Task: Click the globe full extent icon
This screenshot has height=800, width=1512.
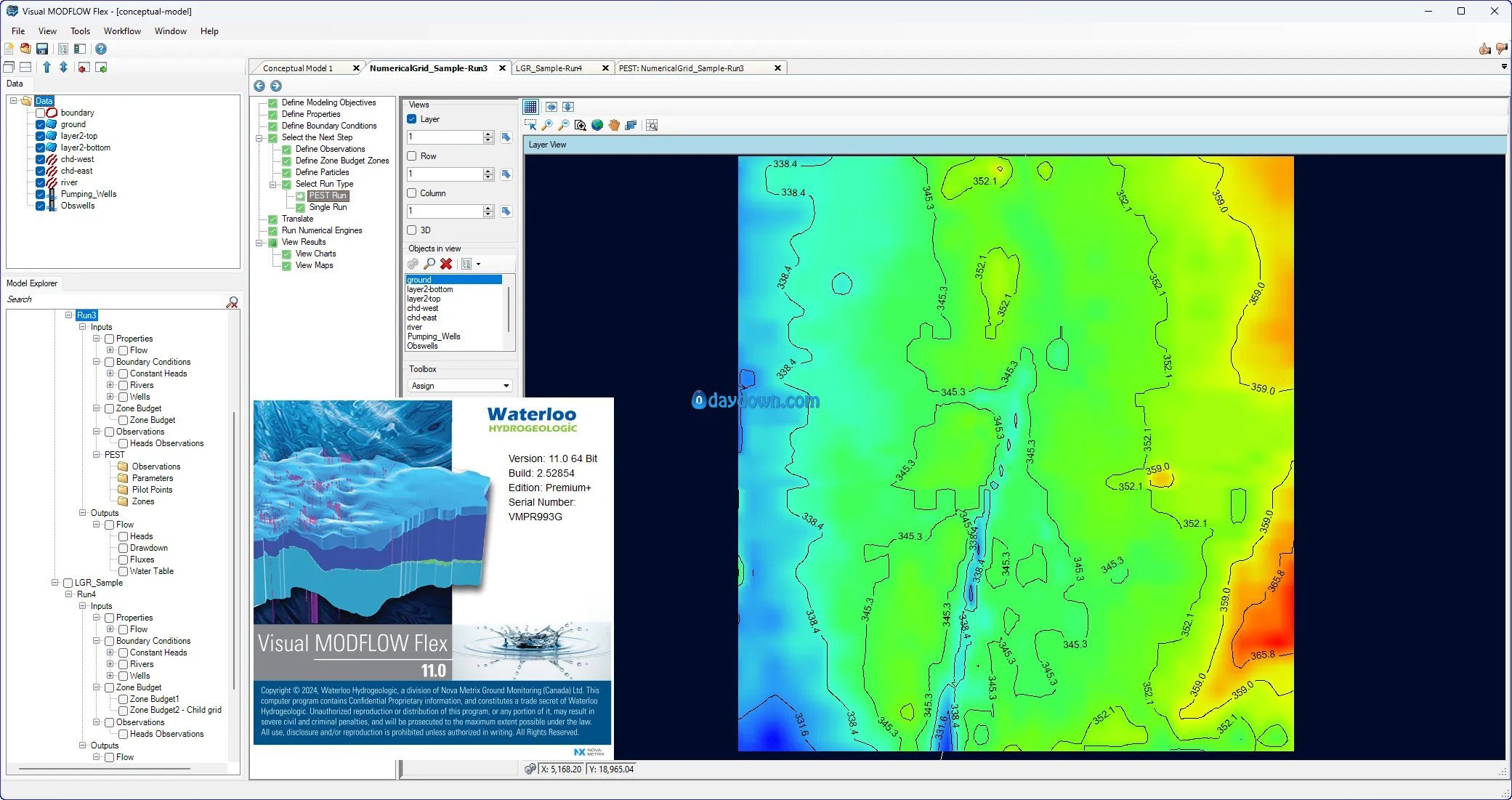Action: pyautogui.click(x=597, y=125)
